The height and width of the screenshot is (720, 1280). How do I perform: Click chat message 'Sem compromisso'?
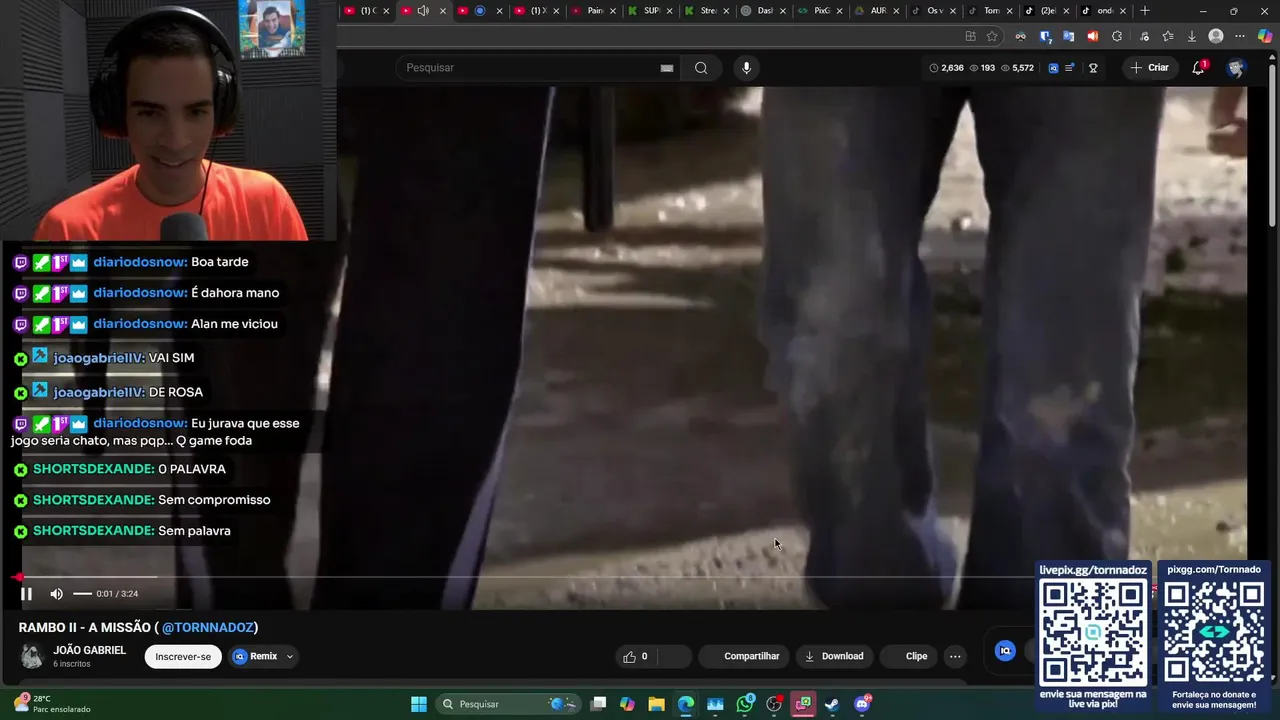214,500
